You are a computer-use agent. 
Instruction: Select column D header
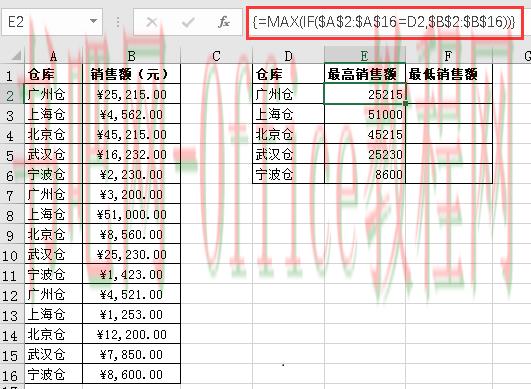[x=289, y=56]
